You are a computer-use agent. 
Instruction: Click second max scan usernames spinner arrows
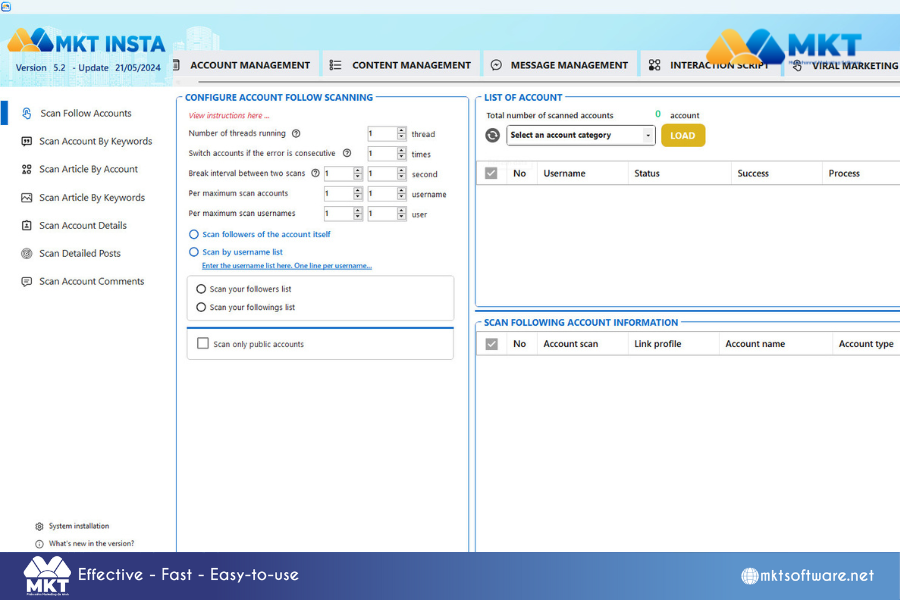pos(401,214)
